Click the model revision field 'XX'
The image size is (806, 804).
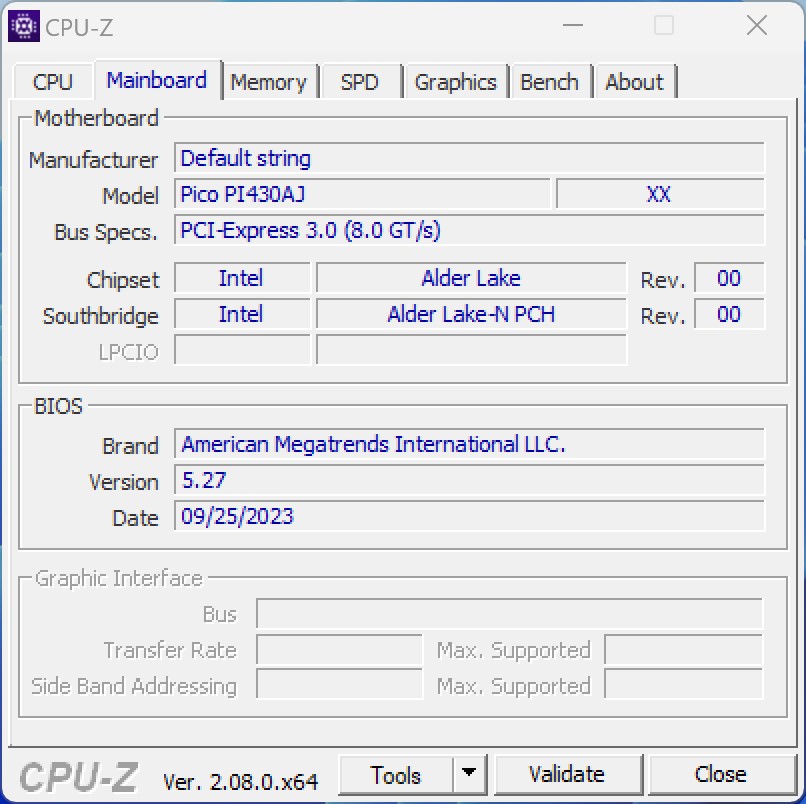pos(660,194)
